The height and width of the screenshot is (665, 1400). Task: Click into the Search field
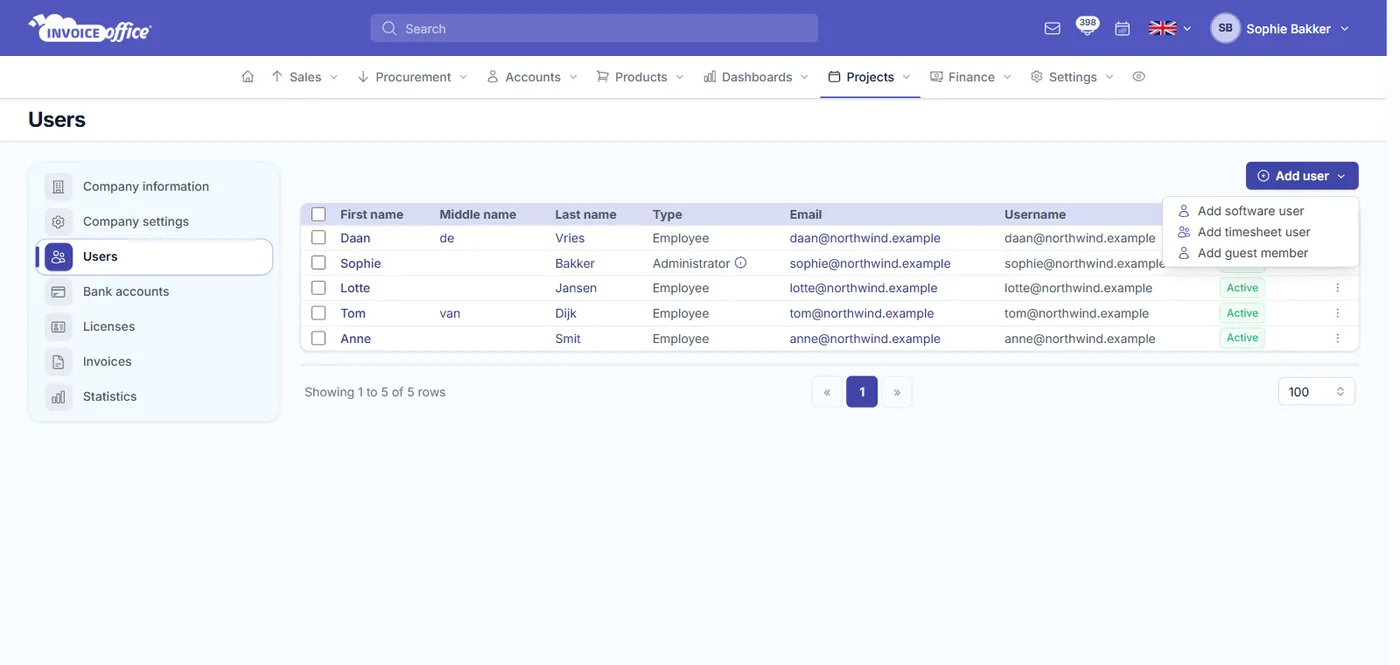tap(594, 29)
